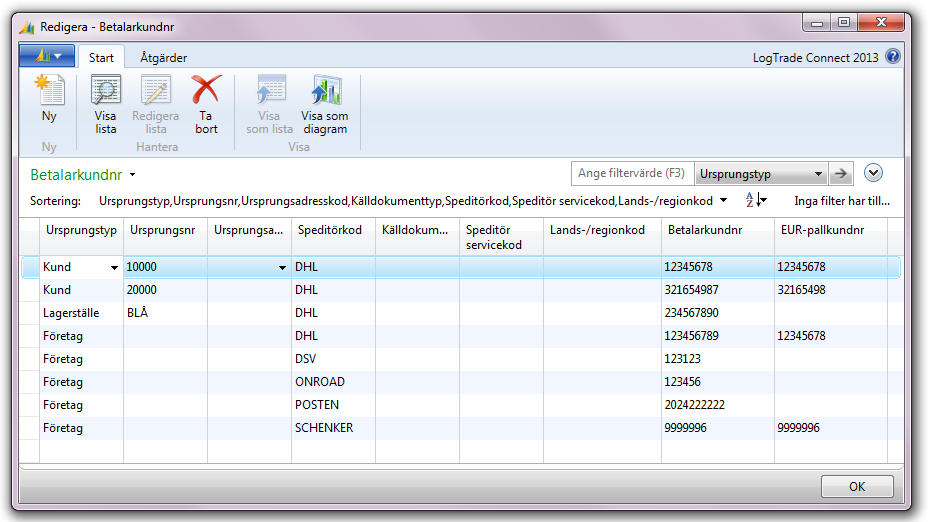Click the Redigera lista icon
The height and width of the screenshot is (522, 930).
(x=155, y=90)
